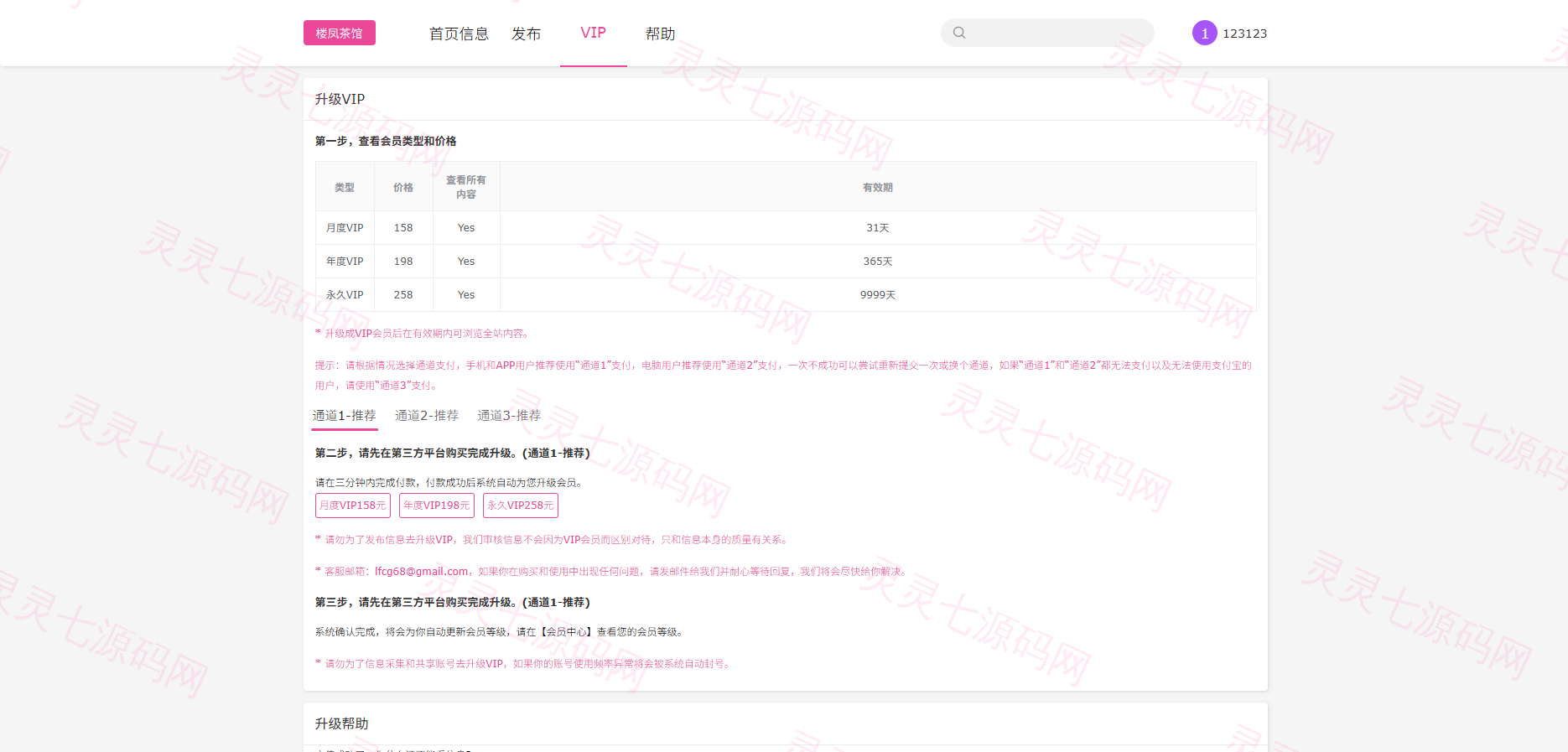Click the 月度VIP row label
Image resolution: width=1568 pixels, height=752 pixels.
[345, 228]
